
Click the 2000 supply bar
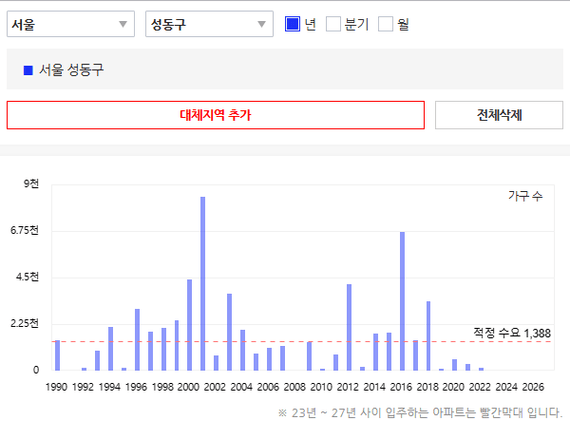click(189, 325)
